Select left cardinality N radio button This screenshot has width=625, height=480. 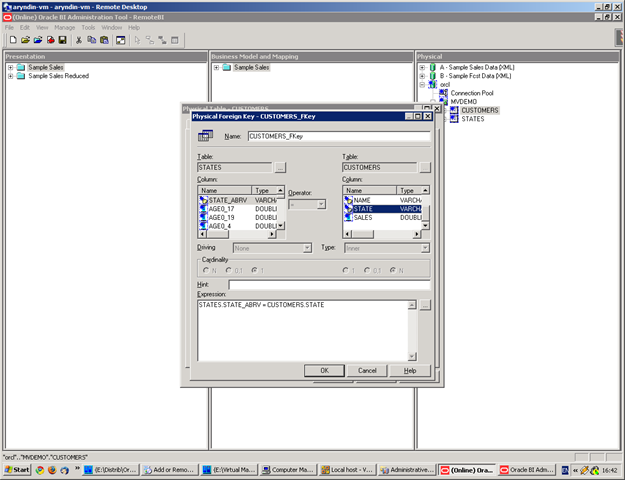[206, 270]
